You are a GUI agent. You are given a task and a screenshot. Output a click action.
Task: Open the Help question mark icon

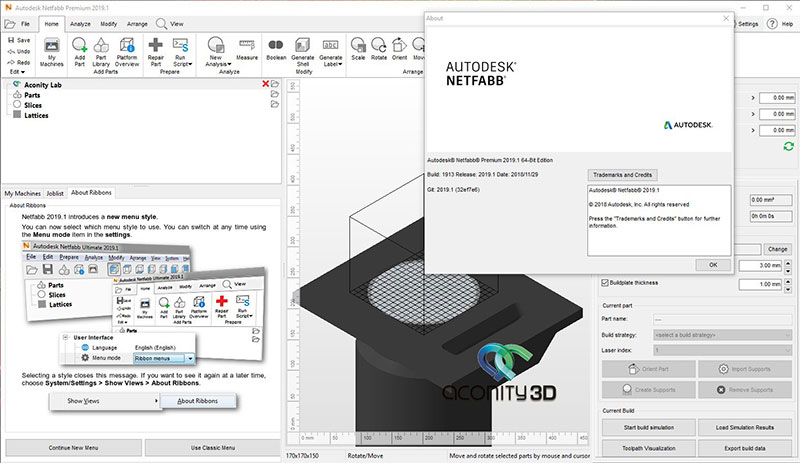(x=772, y=24)
